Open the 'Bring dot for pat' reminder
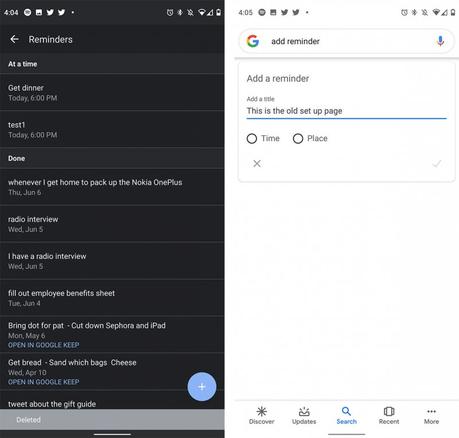Screen dimensions: 459x438 coord(112,334)
